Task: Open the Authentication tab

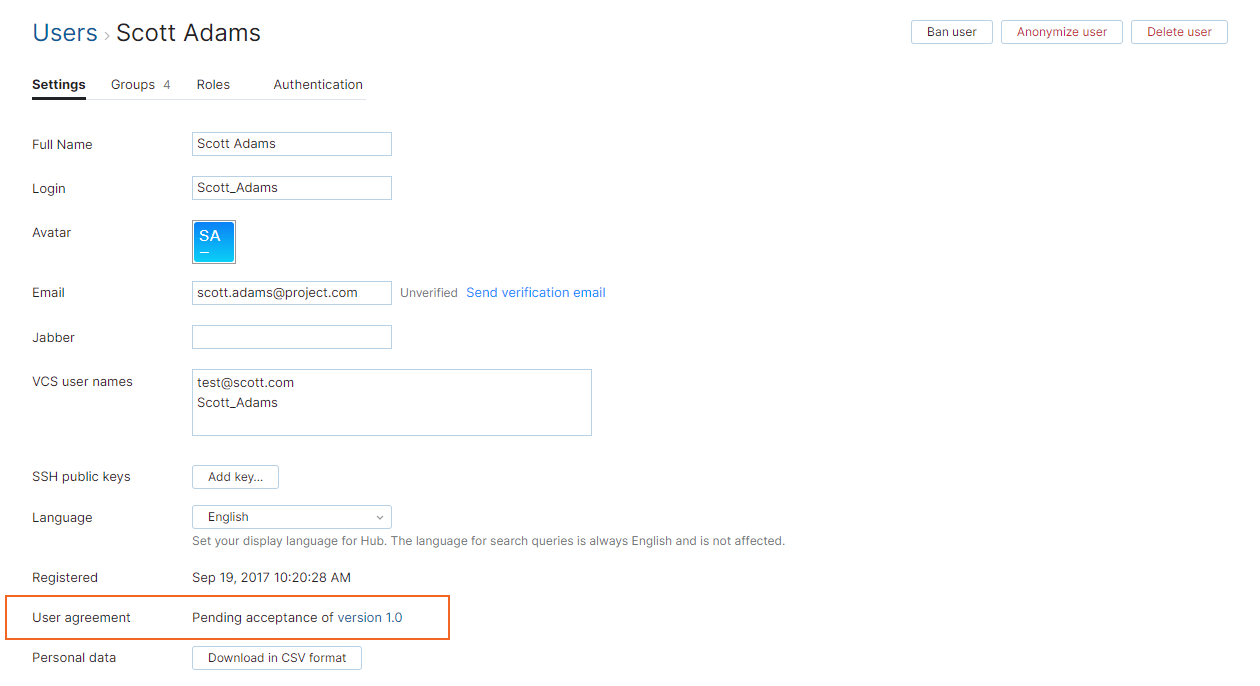Action: (317, 84)
